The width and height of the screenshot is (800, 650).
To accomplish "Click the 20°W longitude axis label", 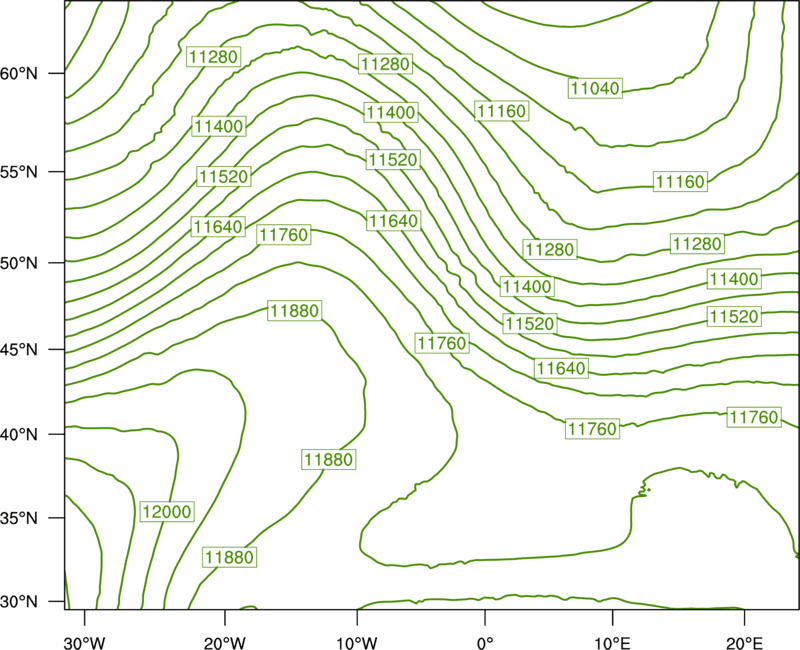I will click(225, 643).
